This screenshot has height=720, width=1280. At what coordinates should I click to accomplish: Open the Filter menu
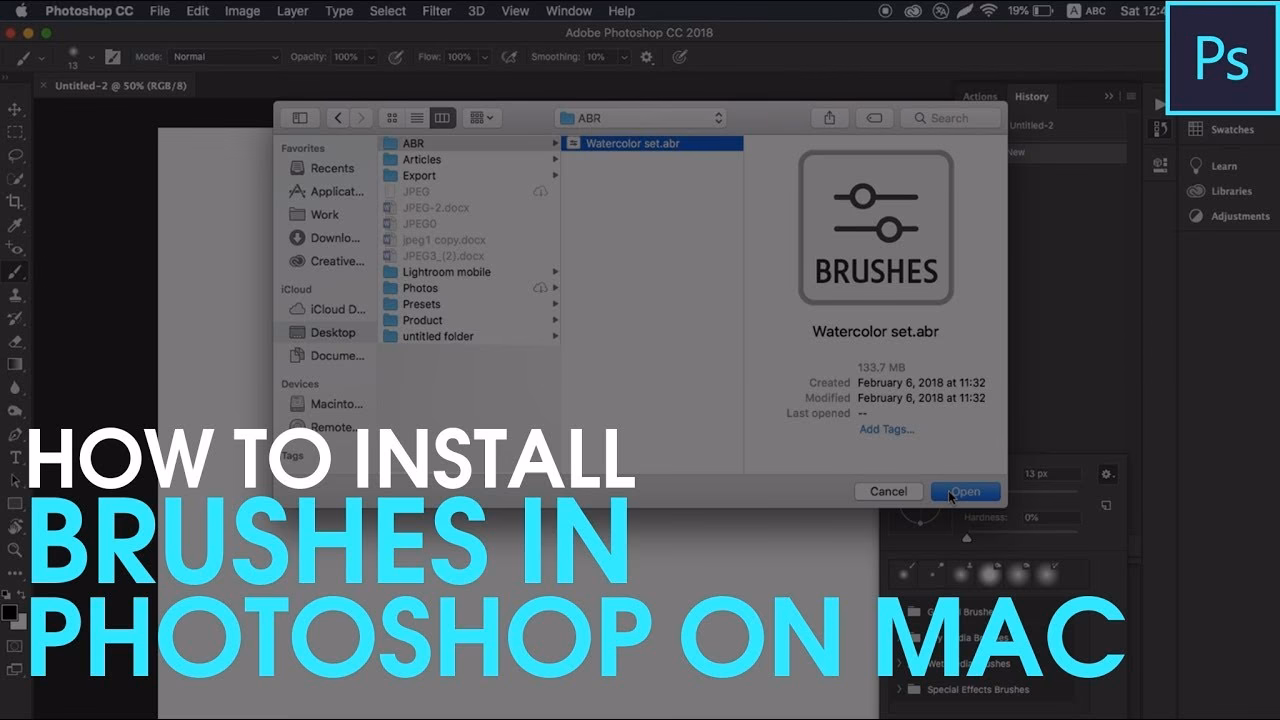pyautogui.click(x=436, y=11)
